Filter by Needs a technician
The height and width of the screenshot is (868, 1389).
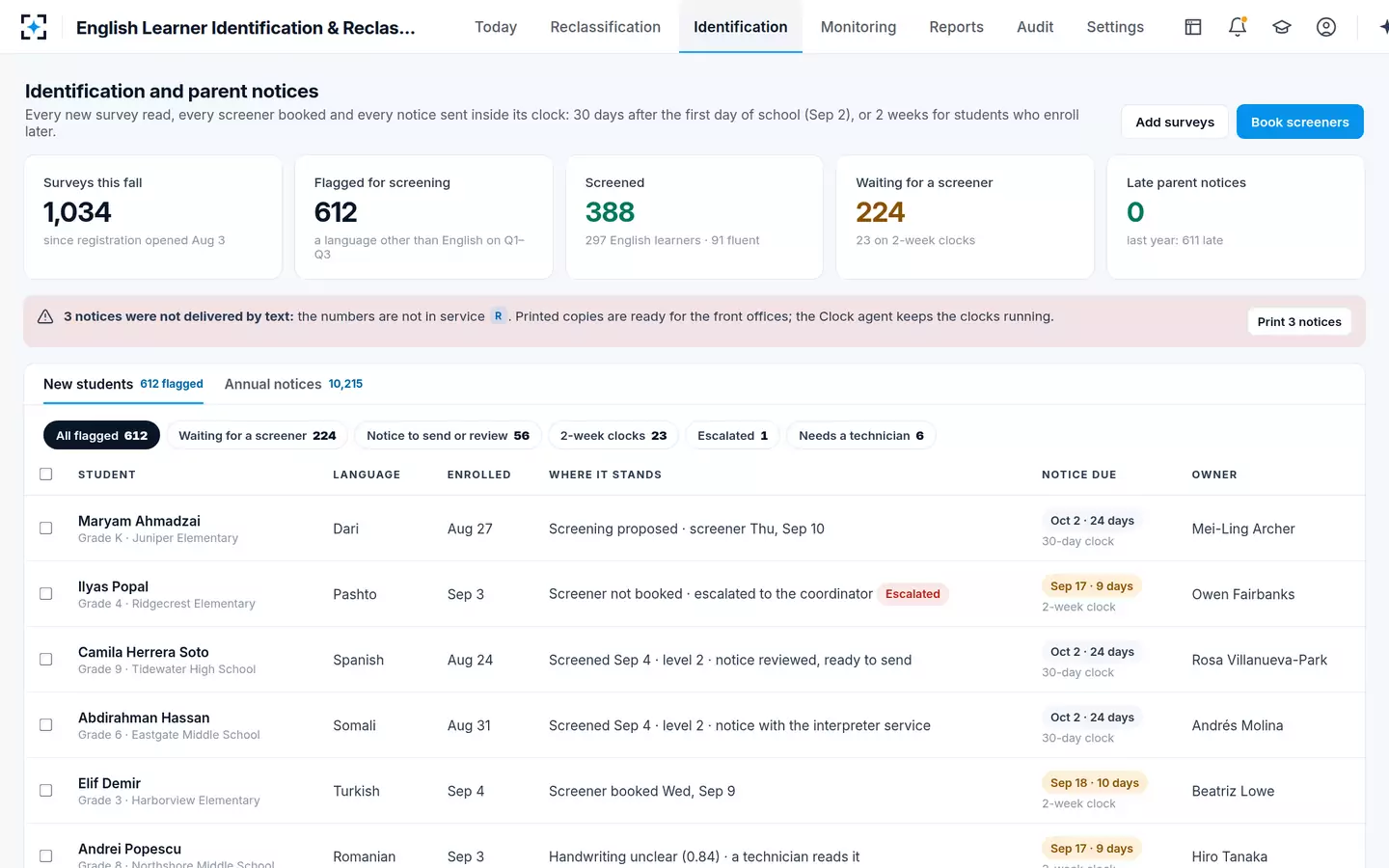(x=861, y=436)
